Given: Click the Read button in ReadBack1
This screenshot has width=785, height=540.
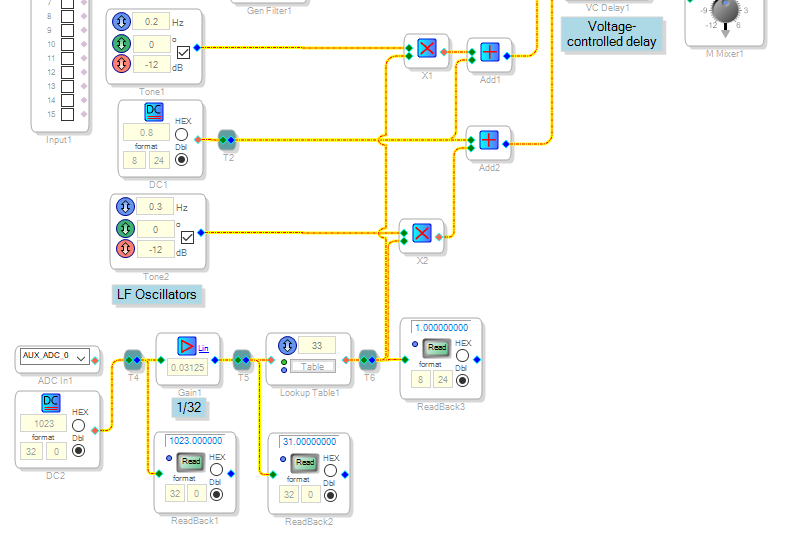Looking at the screenshot, I should [191, 461].
